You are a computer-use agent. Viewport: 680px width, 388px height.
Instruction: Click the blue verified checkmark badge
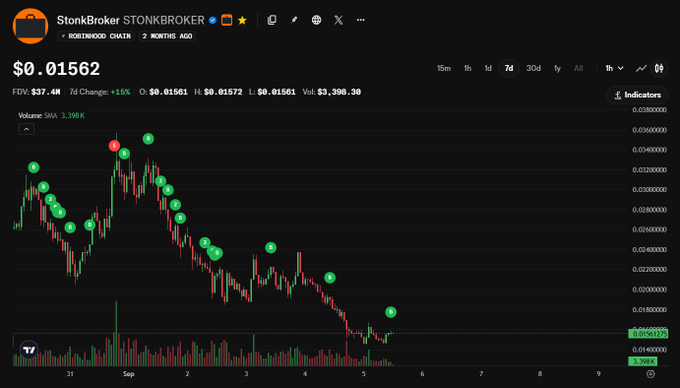212,20
